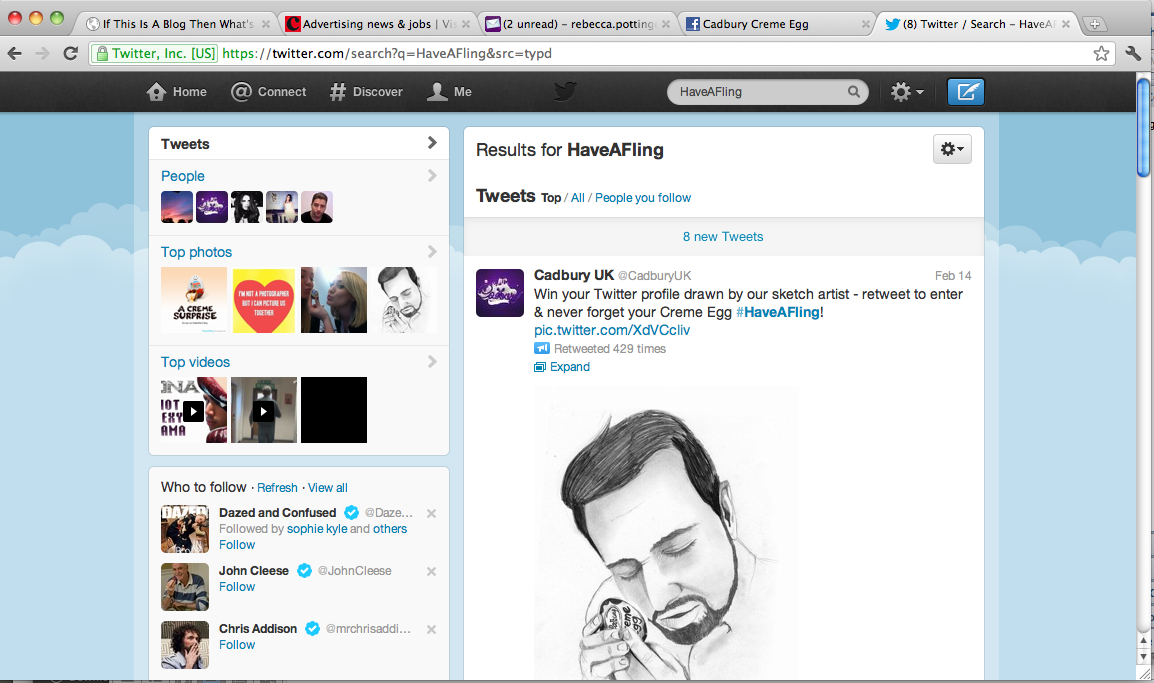The width and height of the screenshot is (1154, 683).
Task: Go to Twitter Home in navbar
Action: (177, 92)
